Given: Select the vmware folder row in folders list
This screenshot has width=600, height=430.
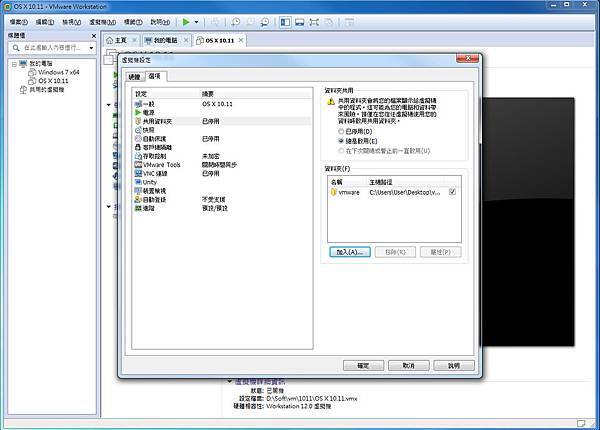Looking at the screenshot, I should pyautogui.click(x=394, y=192).
